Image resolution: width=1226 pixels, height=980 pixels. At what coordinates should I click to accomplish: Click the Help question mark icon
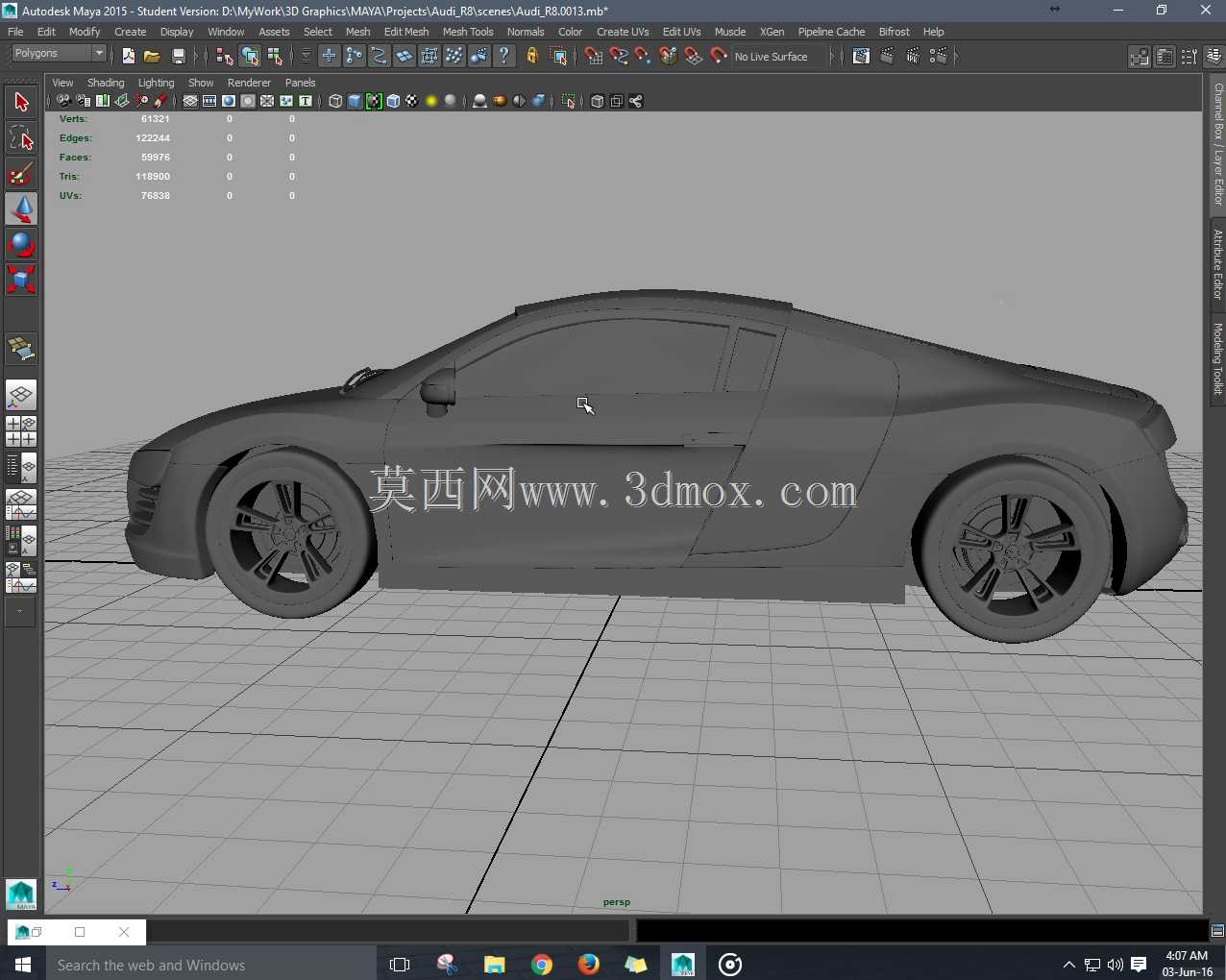tap(504, 57)
